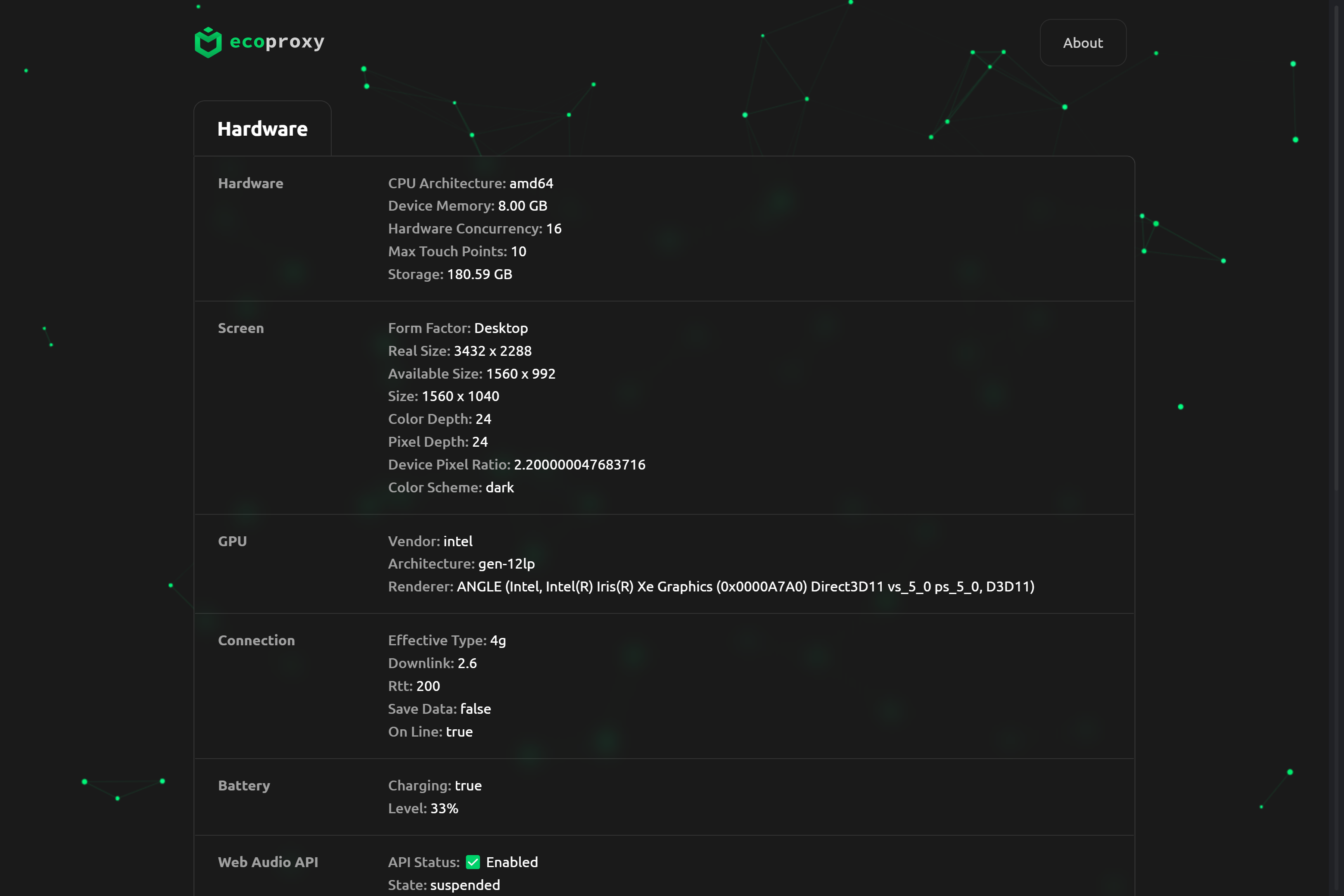Click the Effective Type 4g value
This screenshot has width=1344, height=896.
point(498,641)
